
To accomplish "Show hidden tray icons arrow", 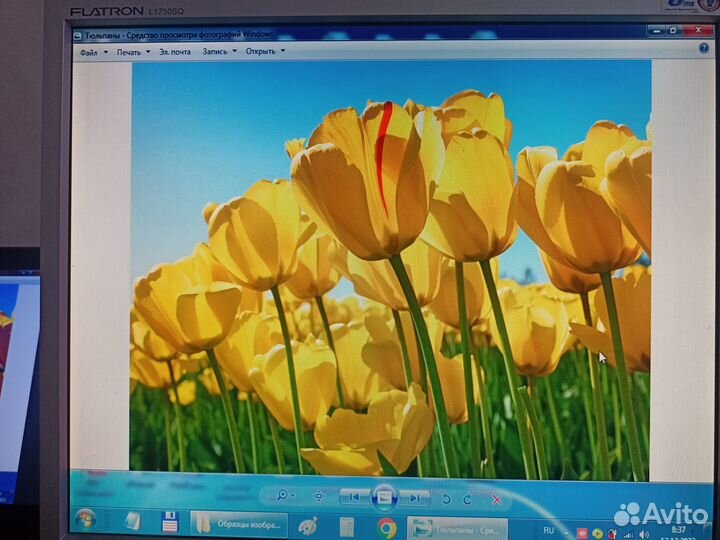I will pos(567,533).
